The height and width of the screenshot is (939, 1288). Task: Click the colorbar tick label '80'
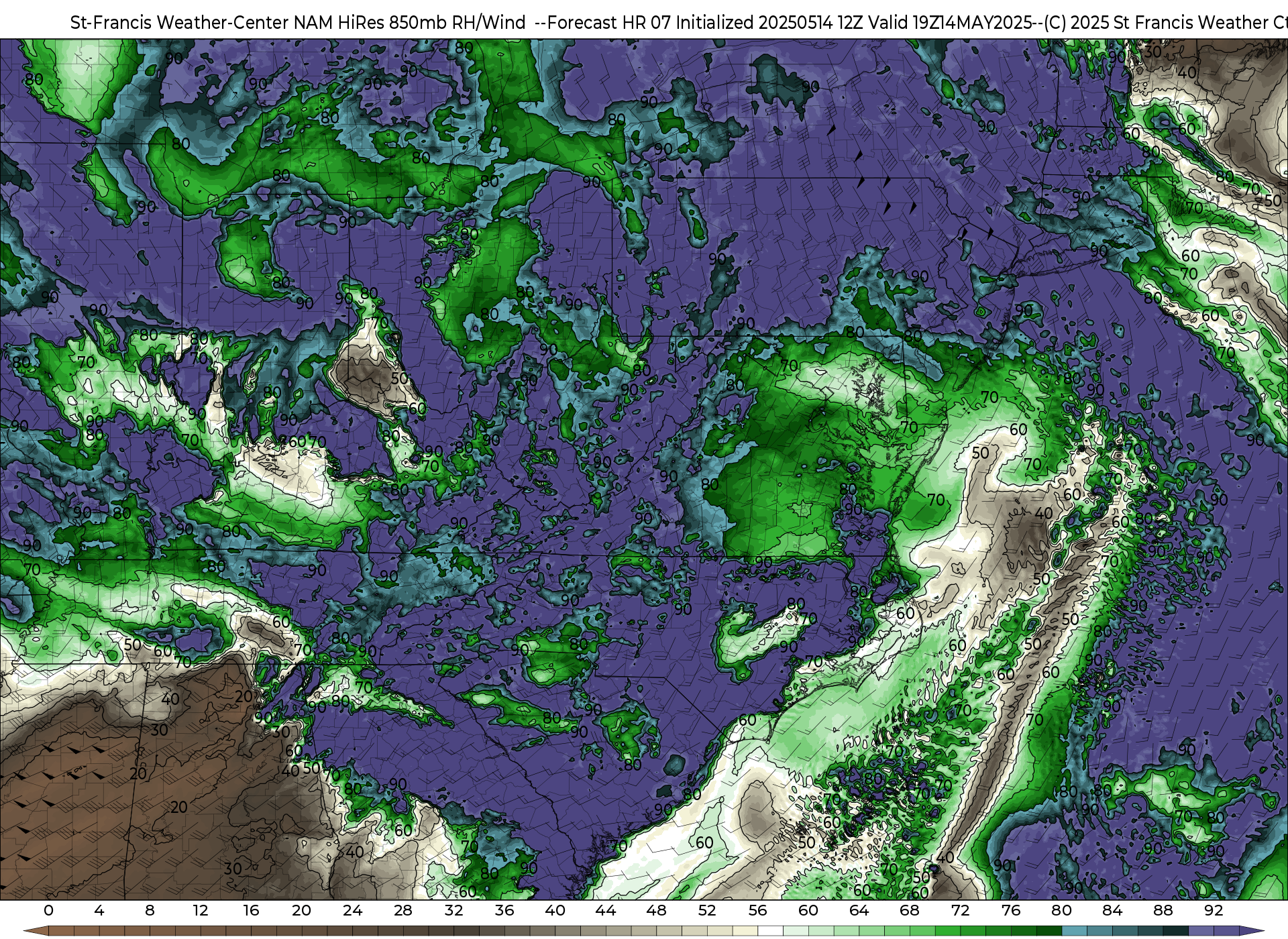[1061, 910]
